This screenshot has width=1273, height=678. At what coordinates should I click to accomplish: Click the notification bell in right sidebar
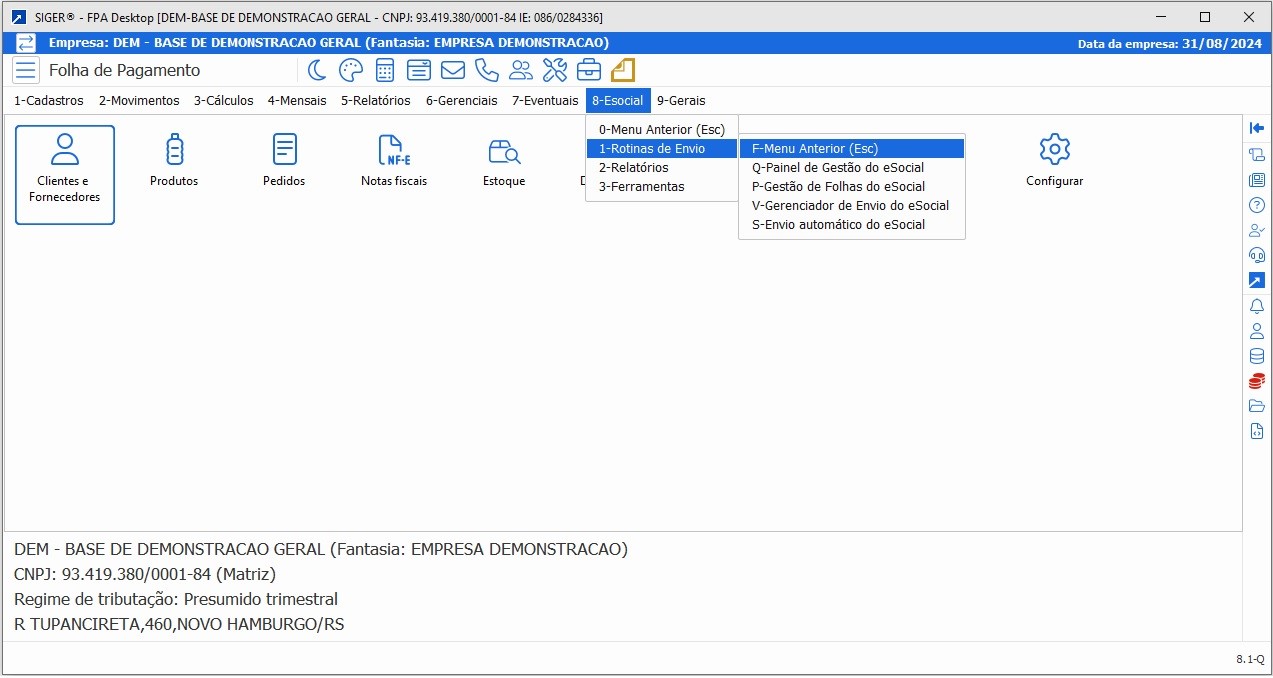click(1257, 306)
